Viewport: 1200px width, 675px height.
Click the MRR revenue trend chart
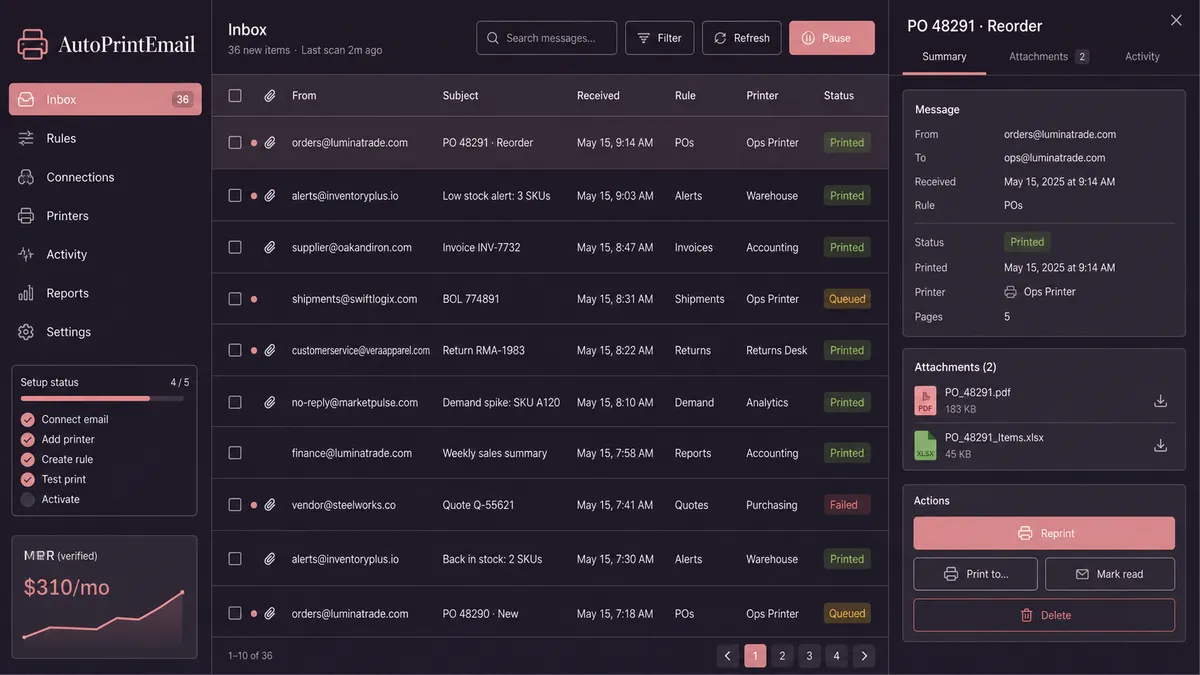(x=103, y=614)
